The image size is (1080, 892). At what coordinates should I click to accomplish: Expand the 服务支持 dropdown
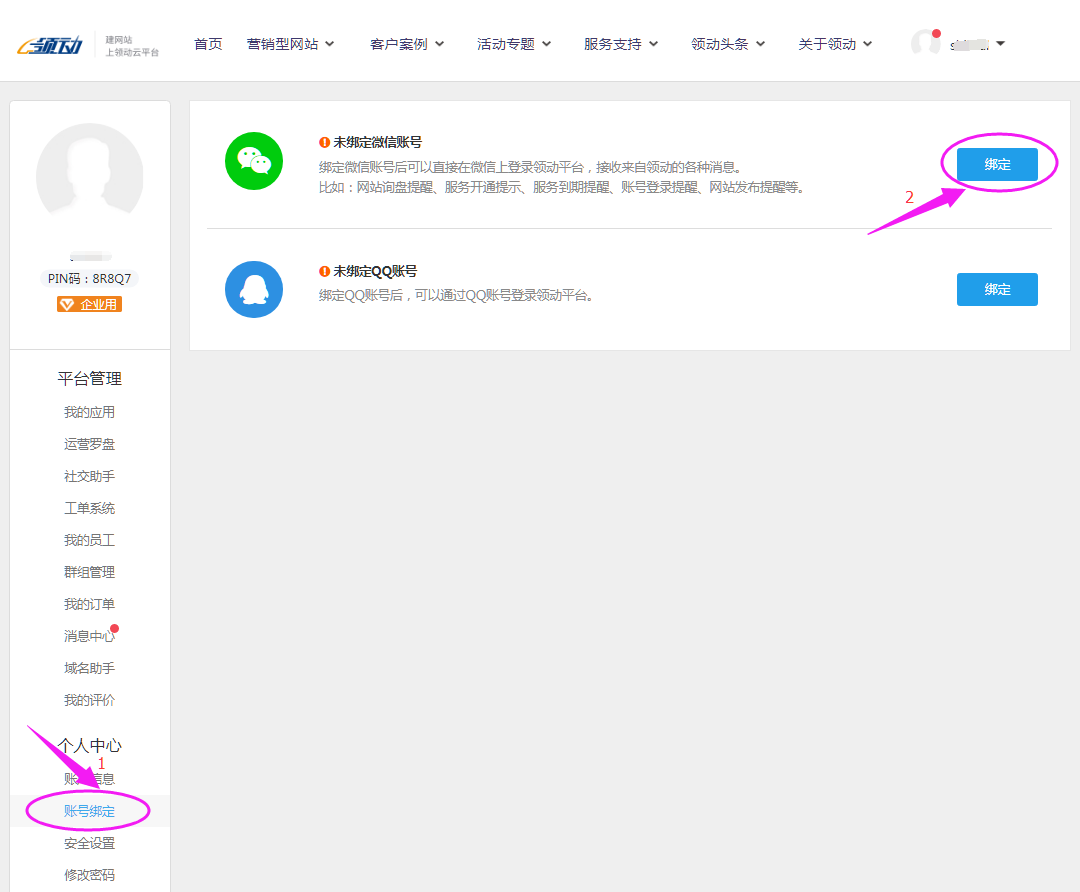pyautogui.click(x=615, y=43)
